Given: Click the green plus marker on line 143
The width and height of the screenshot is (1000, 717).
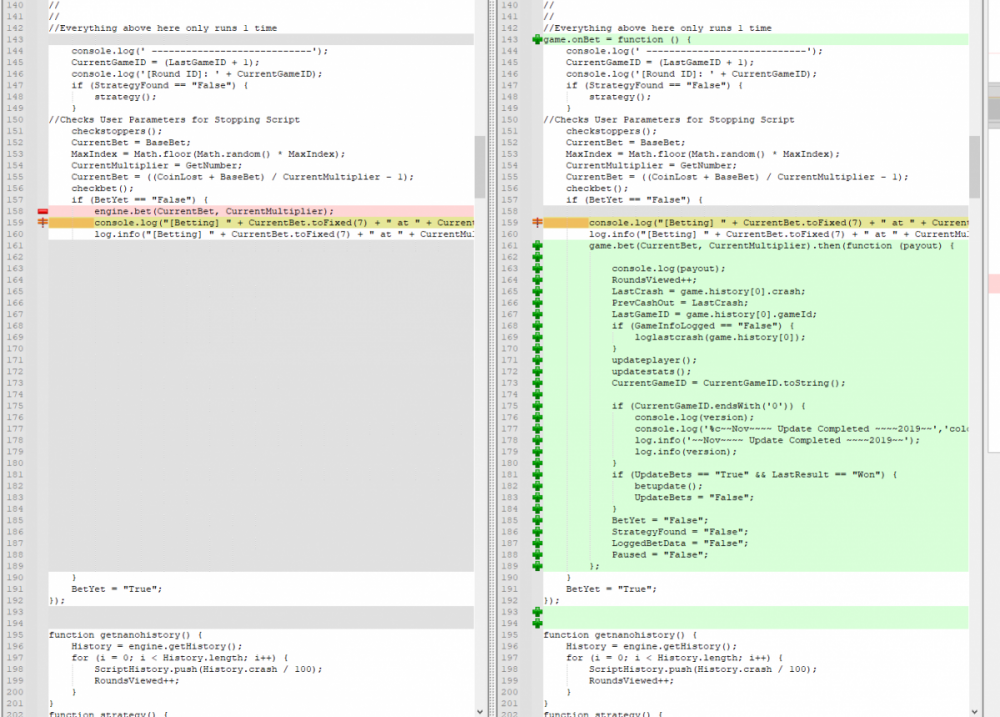Looking at the screenshot, I should tap(538, 39).
